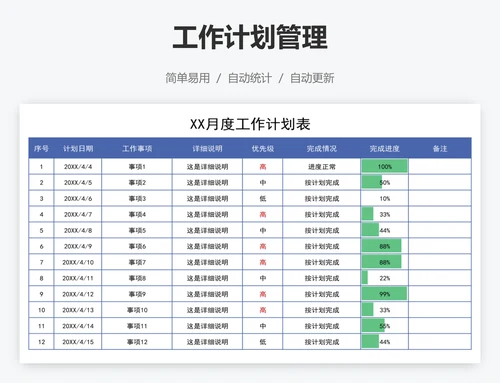Select the date cell 20XX/4/6
500x383 pixels.
pos(78,198)
